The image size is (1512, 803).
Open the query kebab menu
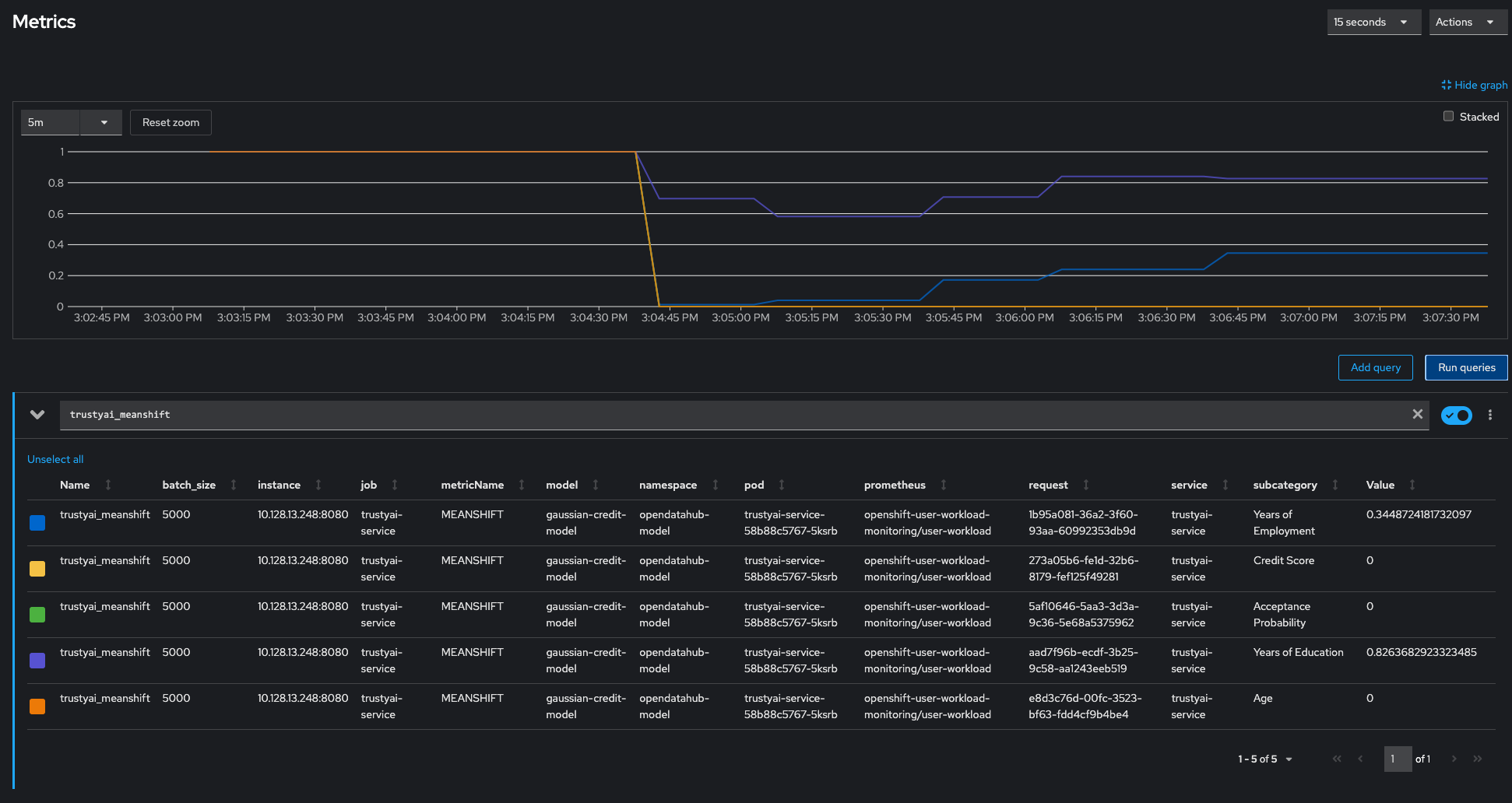click(x=1490, y=415)
